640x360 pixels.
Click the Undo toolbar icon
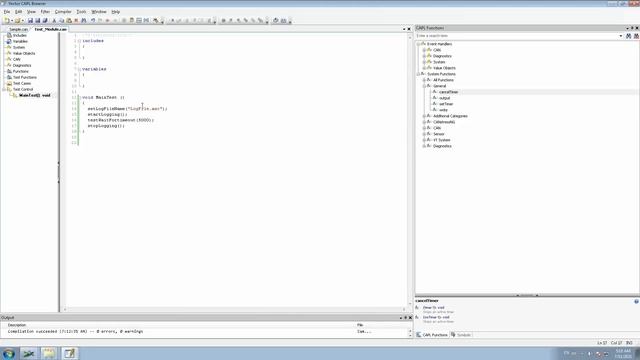[x=93, y=20]
